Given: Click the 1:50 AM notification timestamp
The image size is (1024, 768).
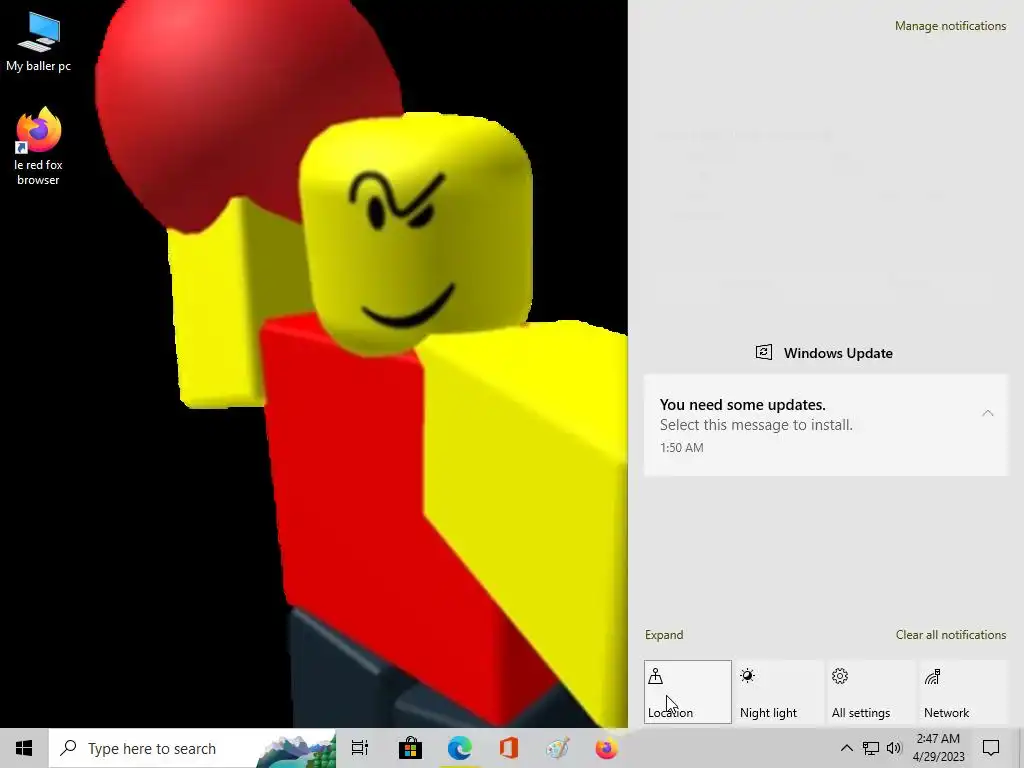Looking at the screenshot, I should 681,447.
